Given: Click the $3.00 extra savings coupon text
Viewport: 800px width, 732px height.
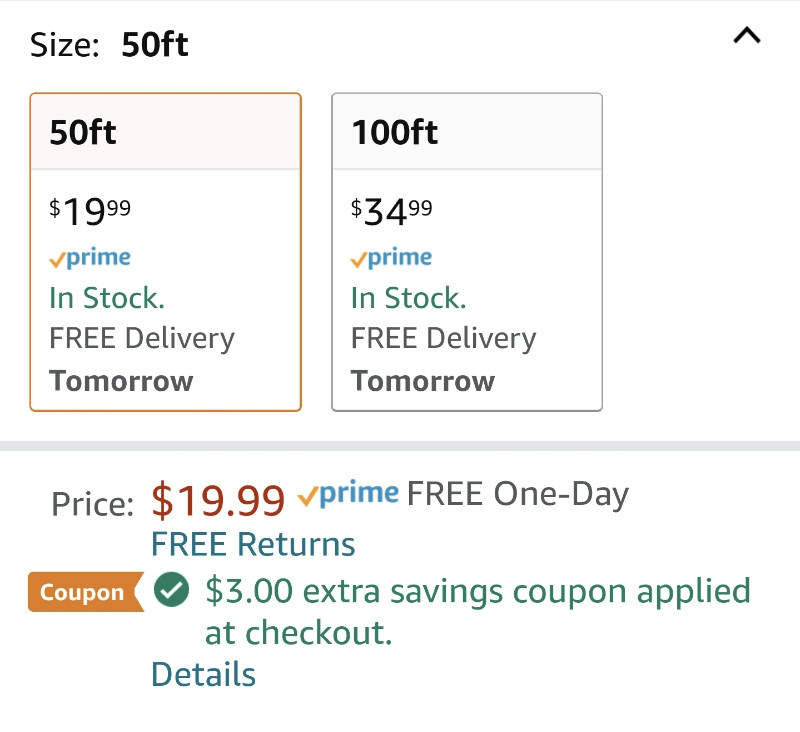Looking at the screenshot, I should point(478,612).
